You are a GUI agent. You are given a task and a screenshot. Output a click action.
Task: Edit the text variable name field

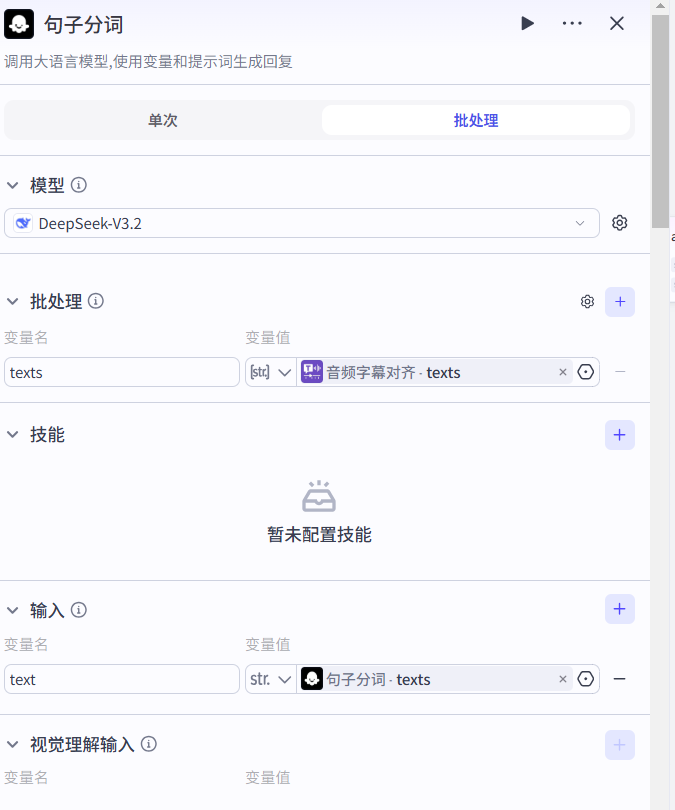point(122,679)
